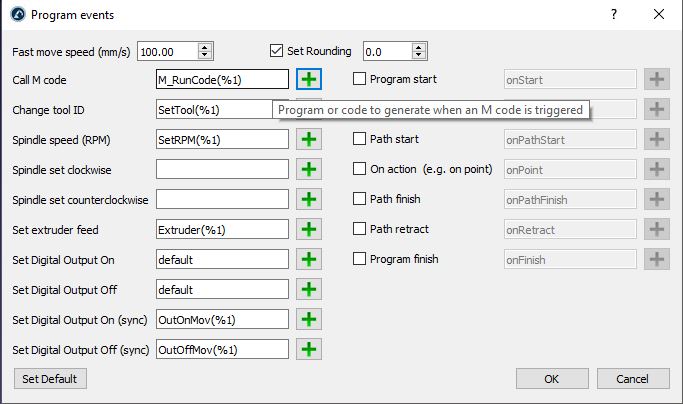This screenshot has height=404, width=683.
Task: Tick the Path retract checkbox
Action: tap(360, 229)
